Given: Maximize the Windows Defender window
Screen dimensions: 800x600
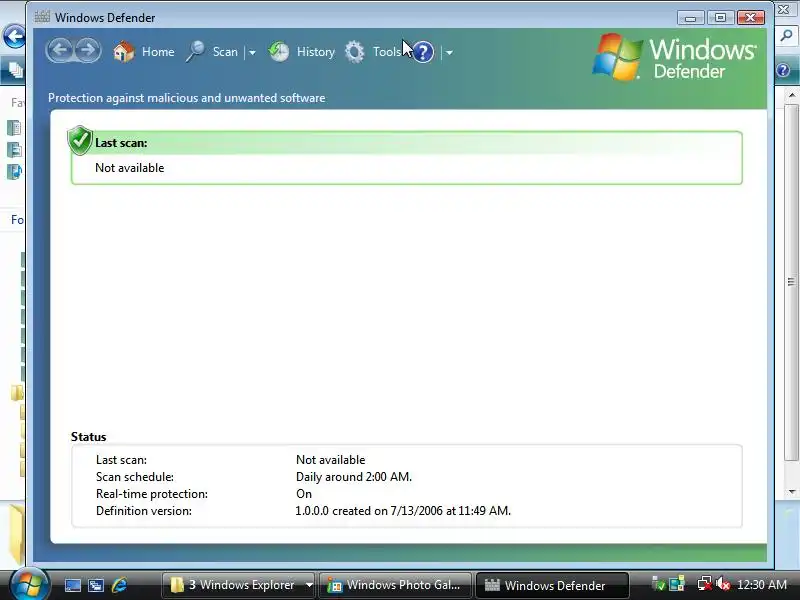Looking at the screenshot, I should (x=720, y=17).
